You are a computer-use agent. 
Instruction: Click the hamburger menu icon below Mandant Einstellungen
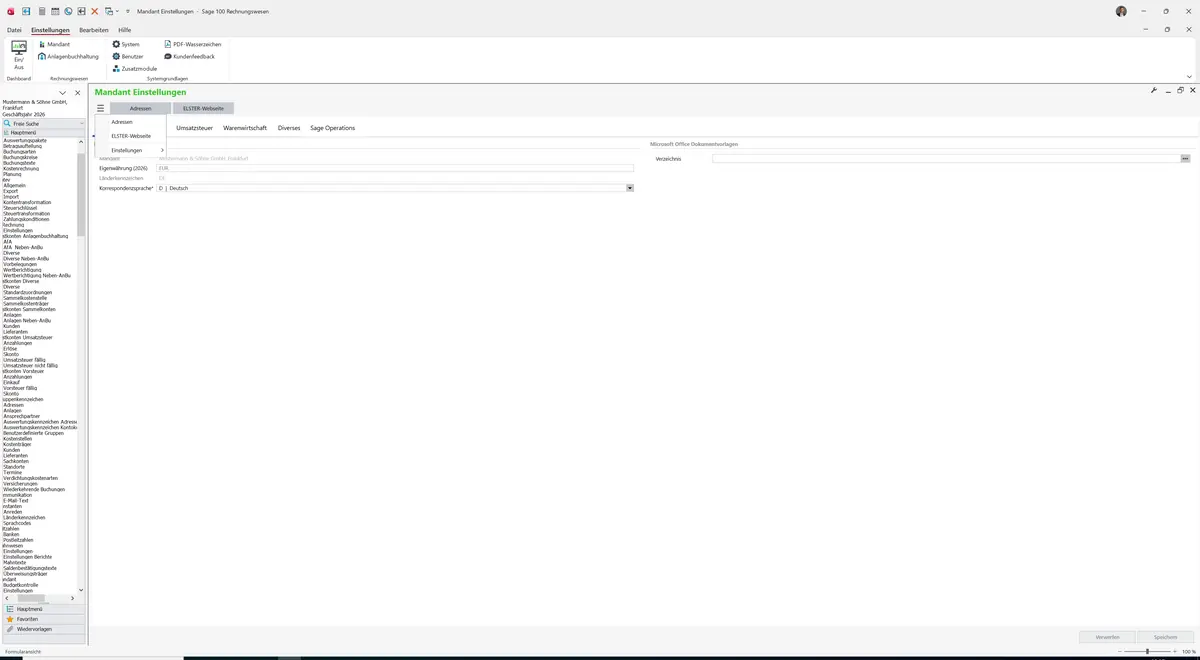(101, 108)
